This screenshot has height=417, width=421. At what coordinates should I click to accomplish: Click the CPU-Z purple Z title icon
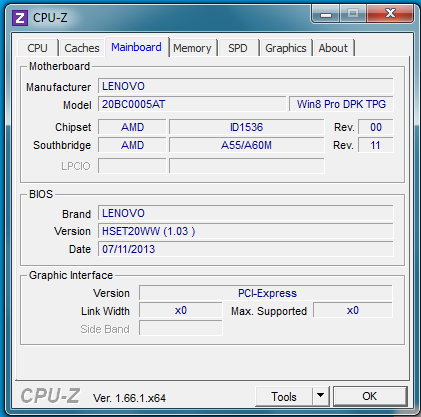[x=20, y=18]
